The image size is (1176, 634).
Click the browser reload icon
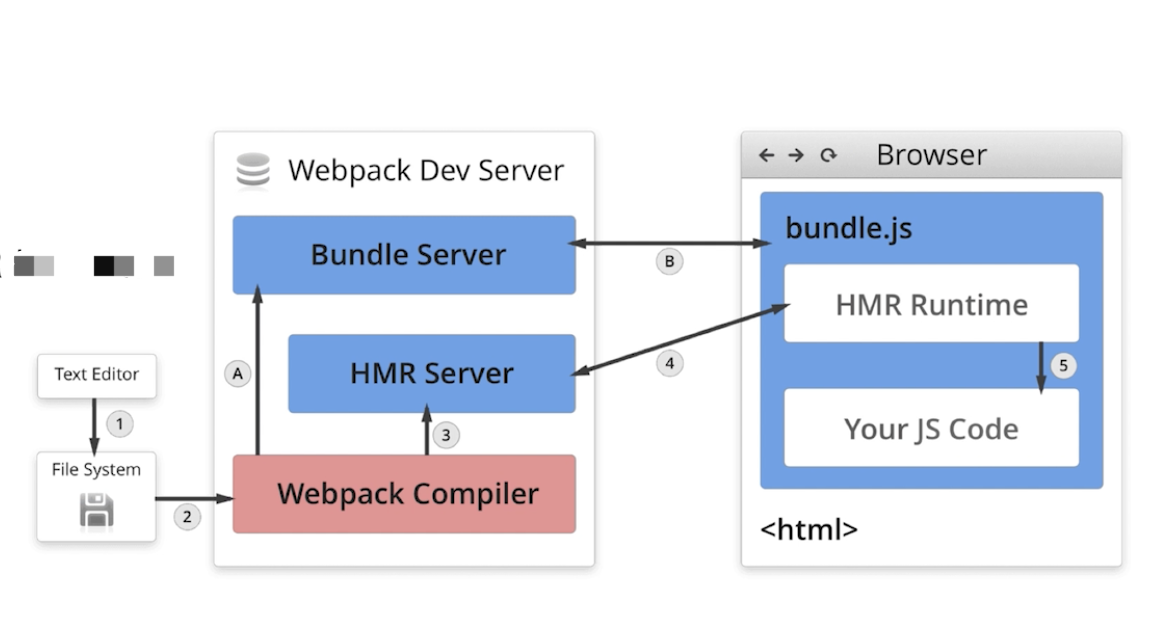[x=828, y=155]
